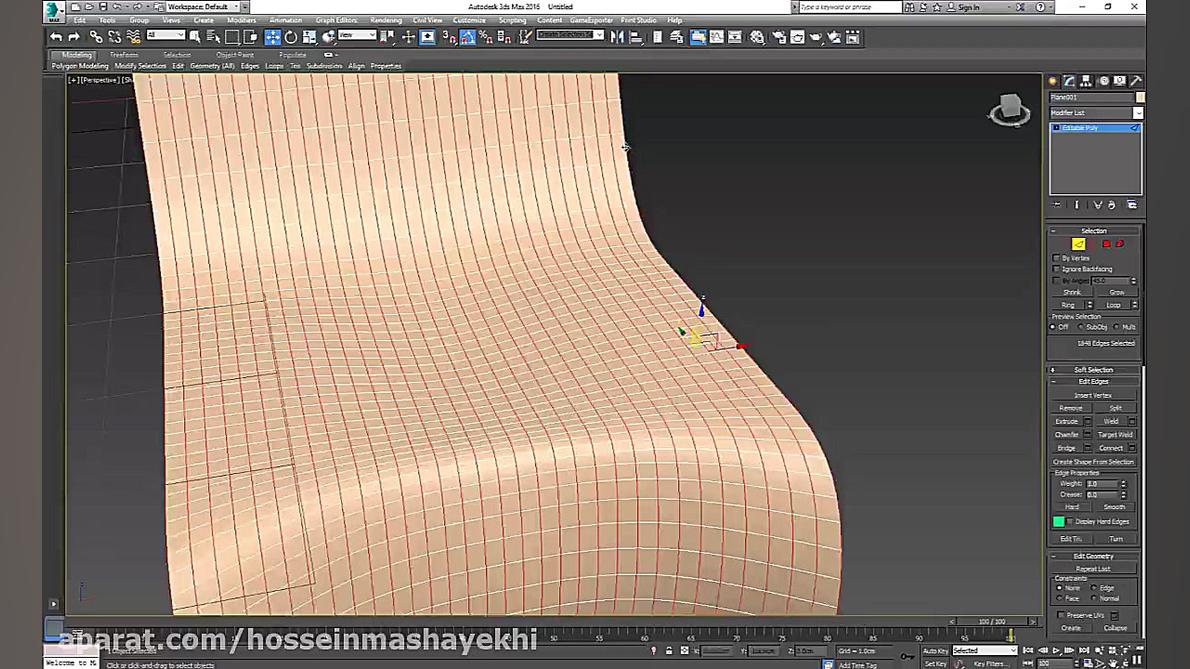Toggle the Angle Snap tool
This screenshot has height=669, width=1190.
pyautogui.click(x=468, y=36)
